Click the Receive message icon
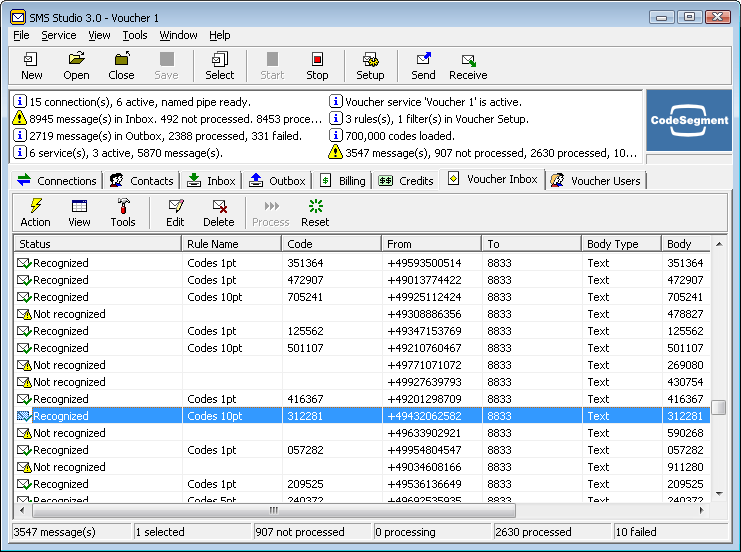741x552 pixels. pyautogui.click(x=468, y=66)
